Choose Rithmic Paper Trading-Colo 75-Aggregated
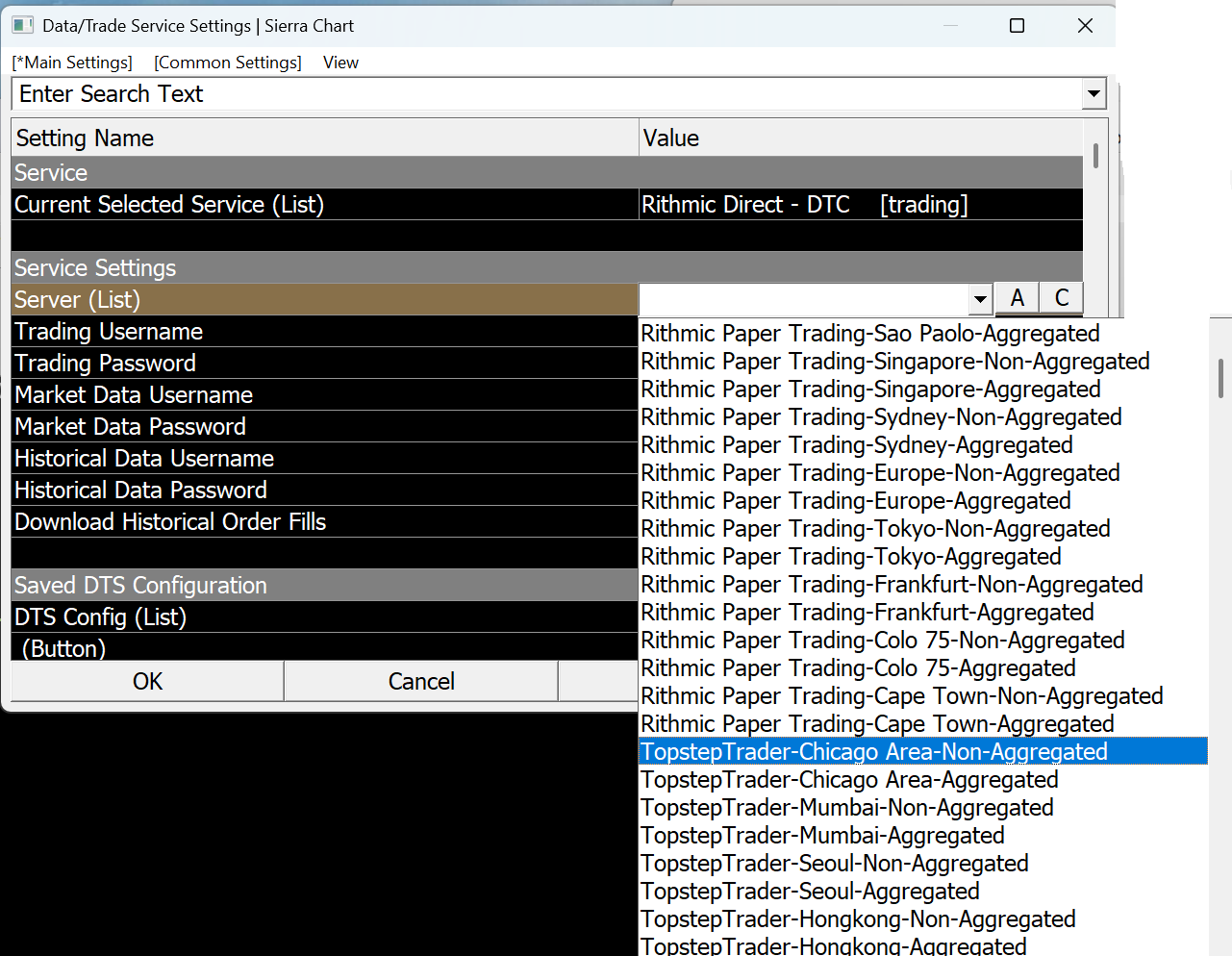 click(923, 667)
